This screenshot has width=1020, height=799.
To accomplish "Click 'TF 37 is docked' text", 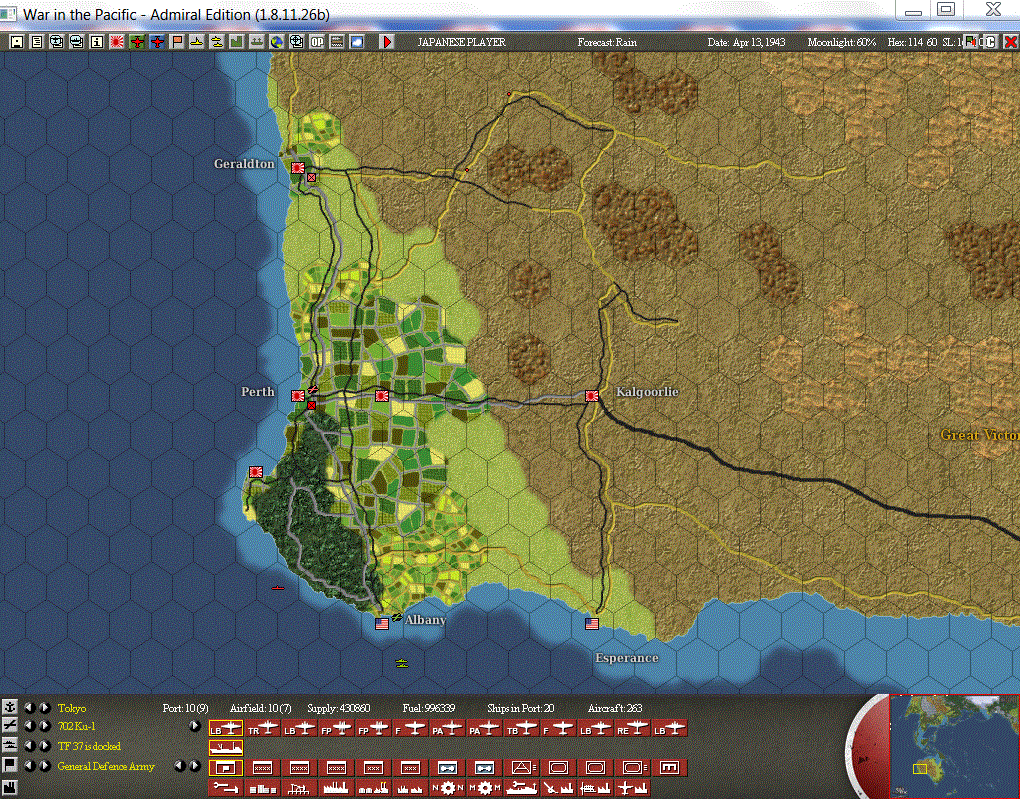I will click(x=89, y=746).
